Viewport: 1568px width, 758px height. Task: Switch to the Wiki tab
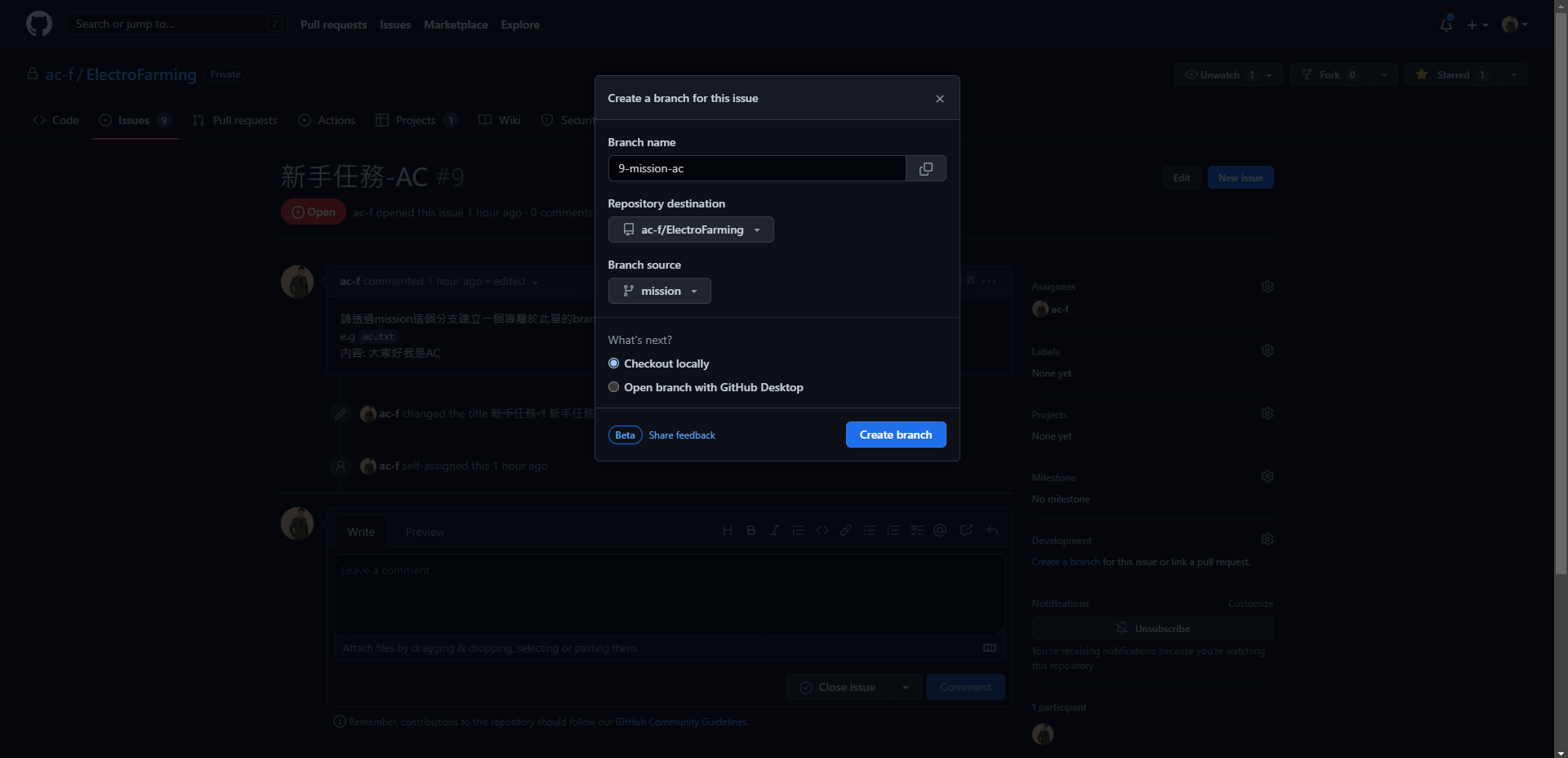(500, 120)
